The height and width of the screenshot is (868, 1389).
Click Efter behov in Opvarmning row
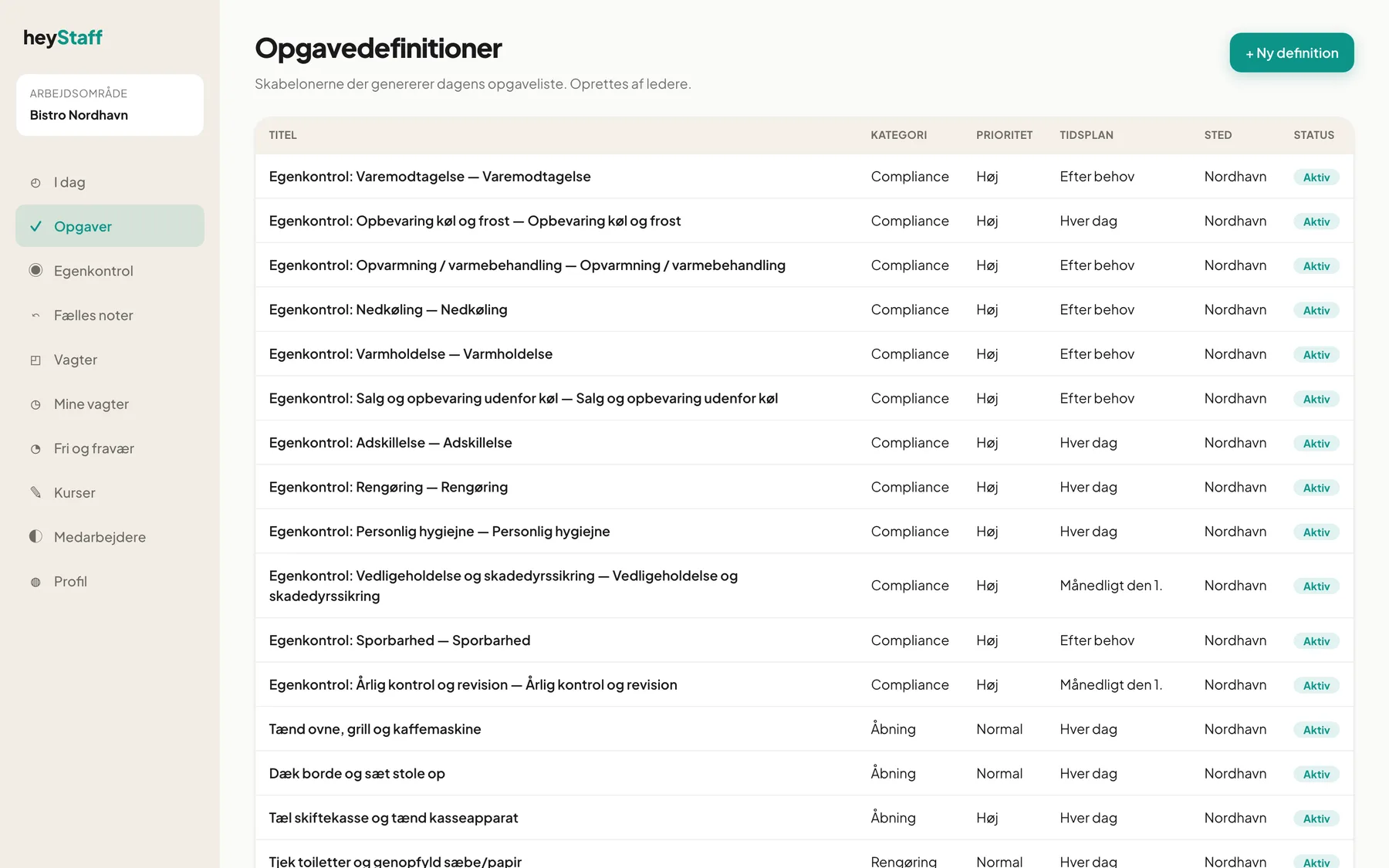click(1097, 265)
